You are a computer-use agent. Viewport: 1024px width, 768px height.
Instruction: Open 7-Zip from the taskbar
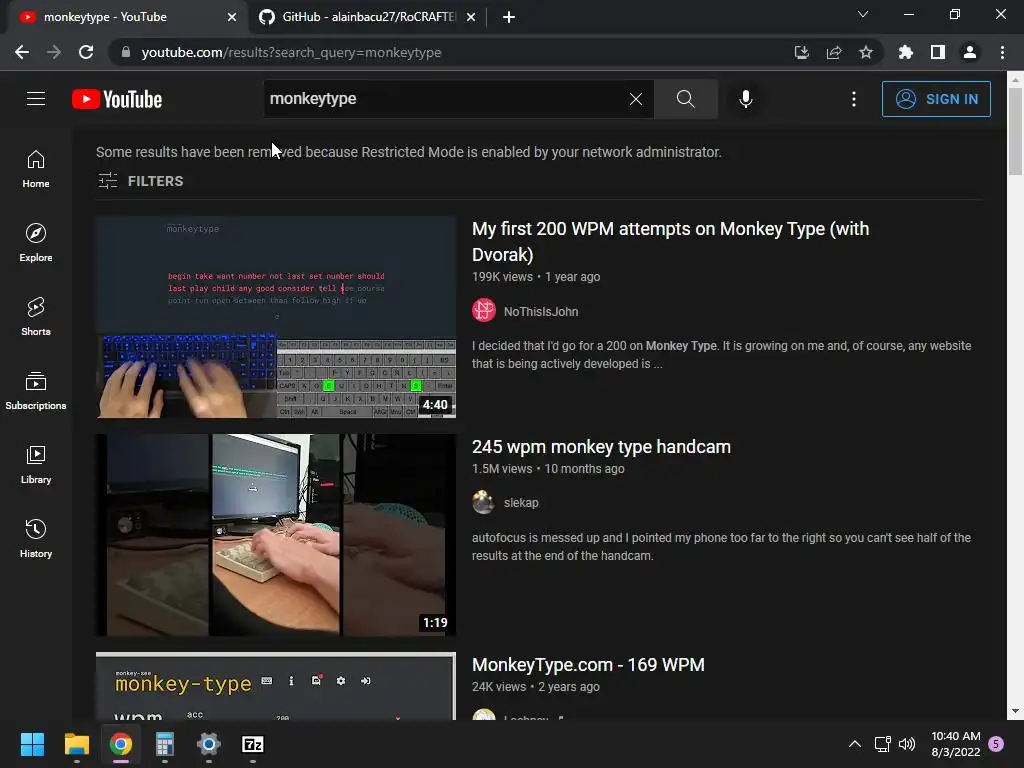point(253,744)
